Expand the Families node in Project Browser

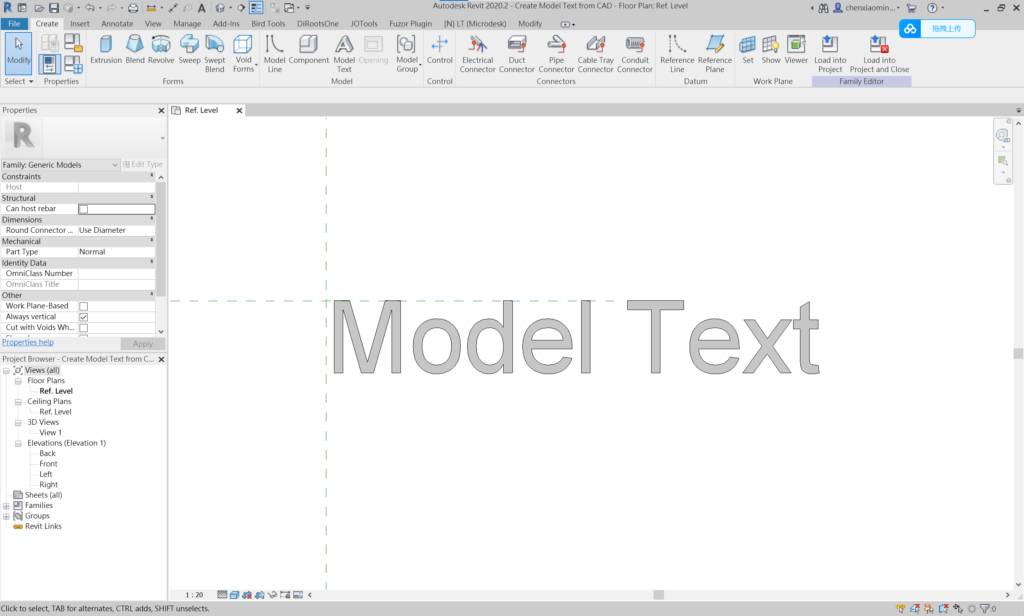[7, 505]
